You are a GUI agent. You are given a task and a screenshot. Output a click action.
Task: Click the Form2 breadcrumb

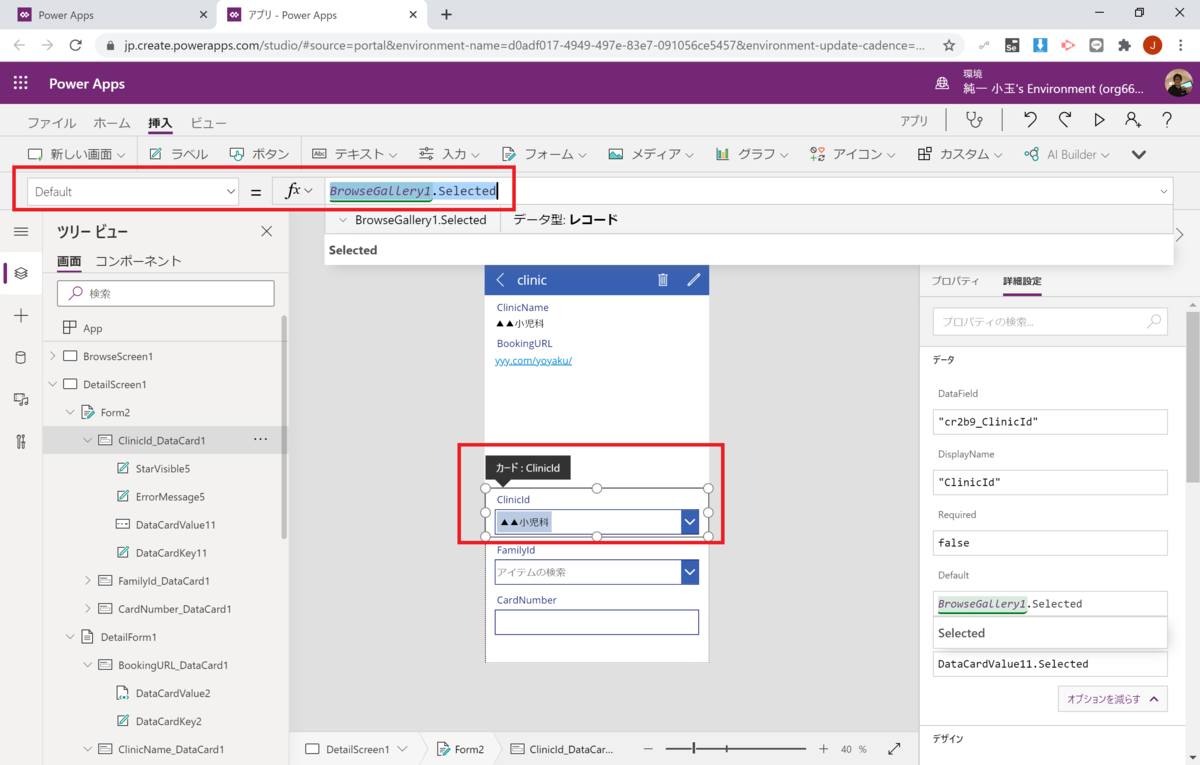461,749
